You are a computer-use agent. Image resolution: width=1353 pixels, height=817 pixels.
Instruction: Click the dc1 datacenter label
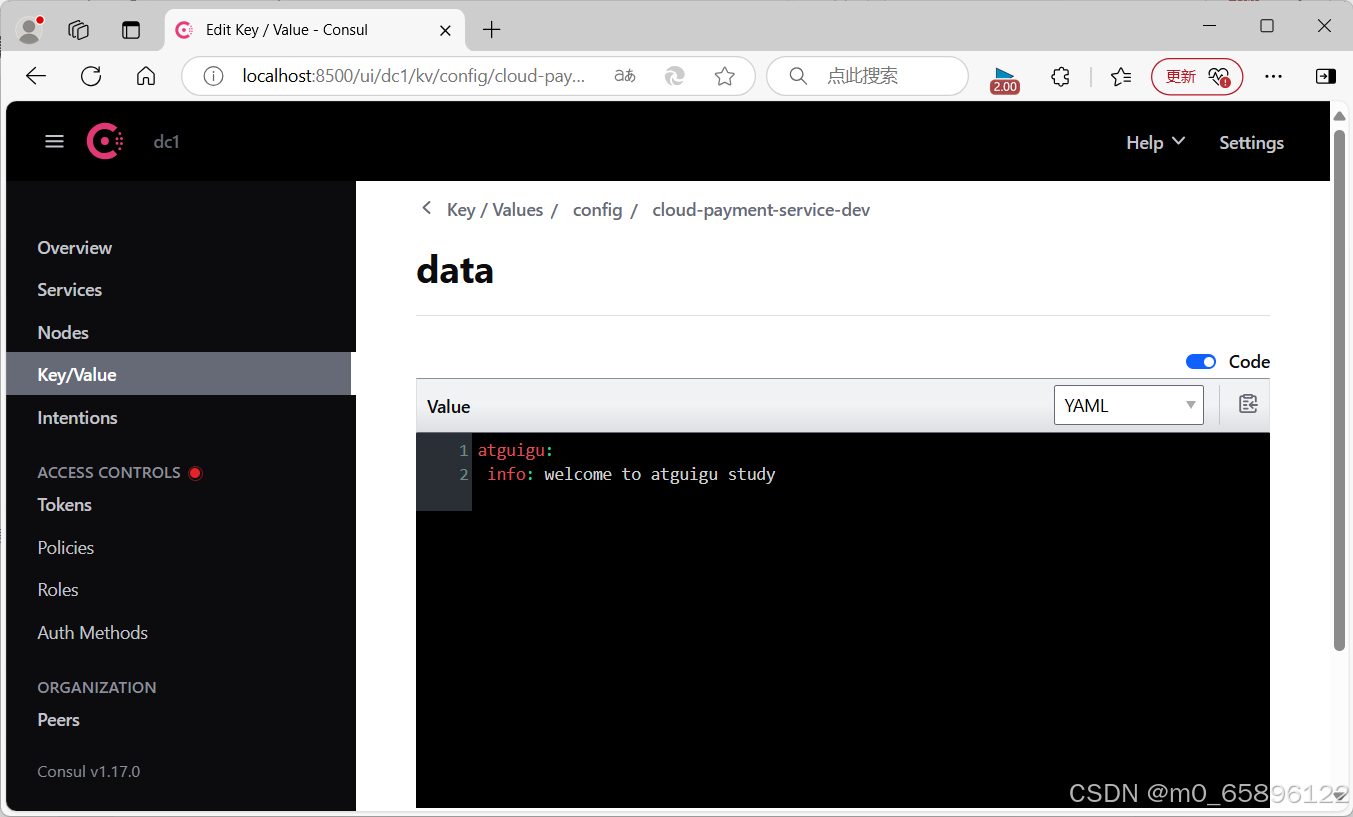click(166, 142)
